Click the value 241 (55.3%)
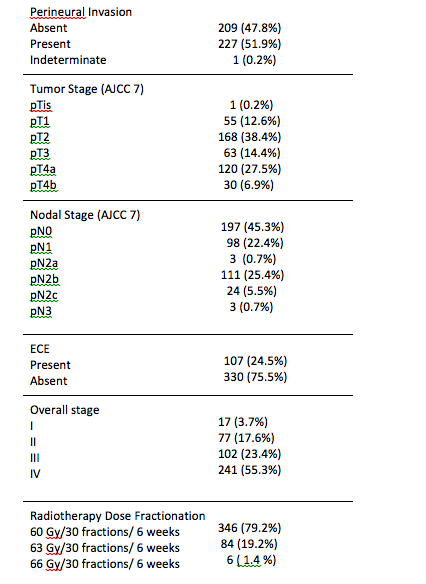Image resolution: width=426 pixels, height=584 pixels. click(x=249, y=470)
